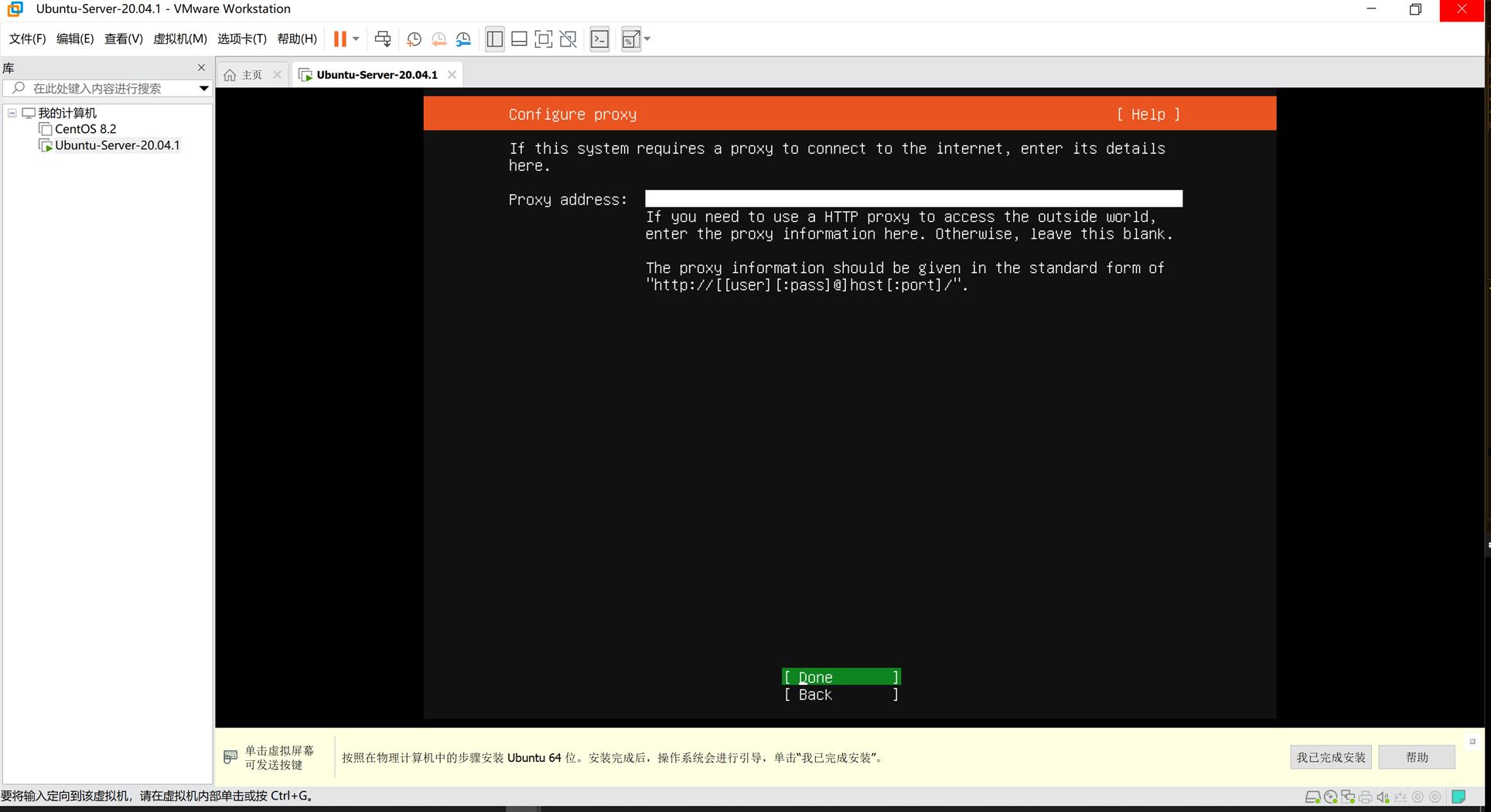
Task: Click the Unity mode toolbar icon
Action: pyautogui.click(x=568, y=39)
